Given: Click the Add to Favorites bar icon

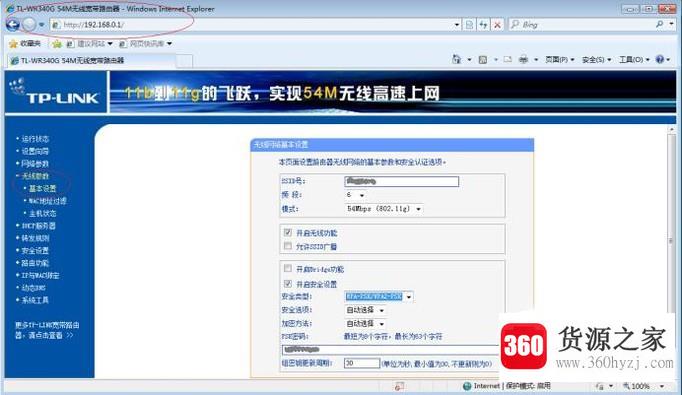Looking at the screenshot, I should pos(57,44).
